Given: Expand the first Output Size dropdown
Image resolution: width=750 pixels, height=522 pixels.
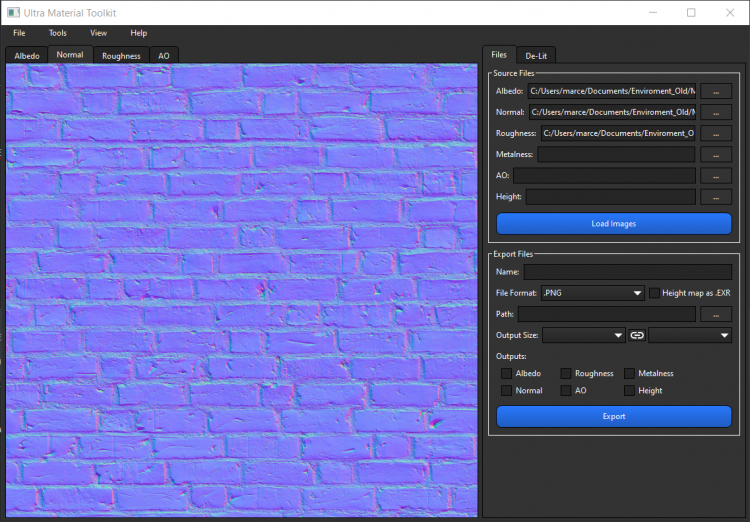Looking at the screenshot, I should (x=584, y=335).
